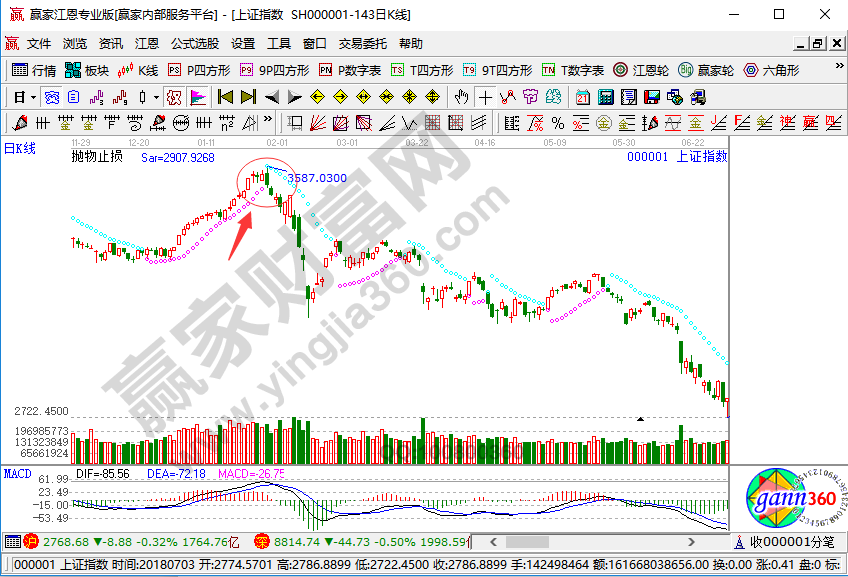
Task: Select the hand pan tool
Action: click(x=461, y=97)
